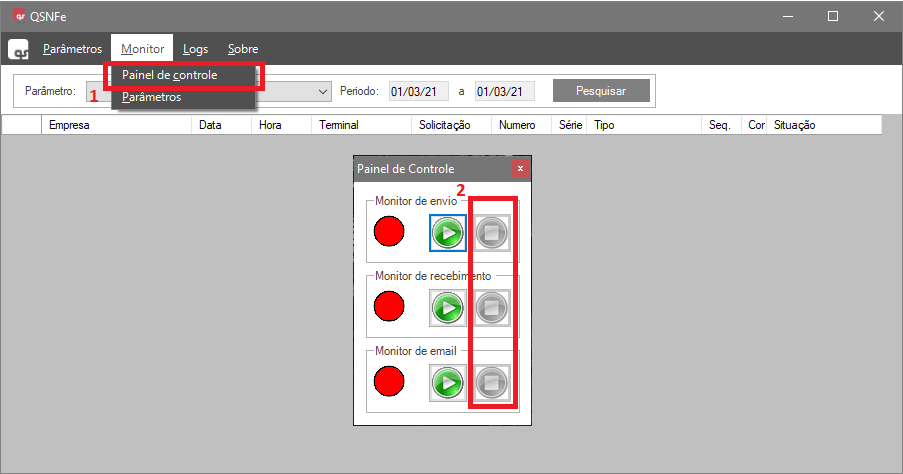Viewport: 903px width, 474px height.
Task: Choose Parâmetros from Monitor dropdown menu
Action: (x=152, y=98)
